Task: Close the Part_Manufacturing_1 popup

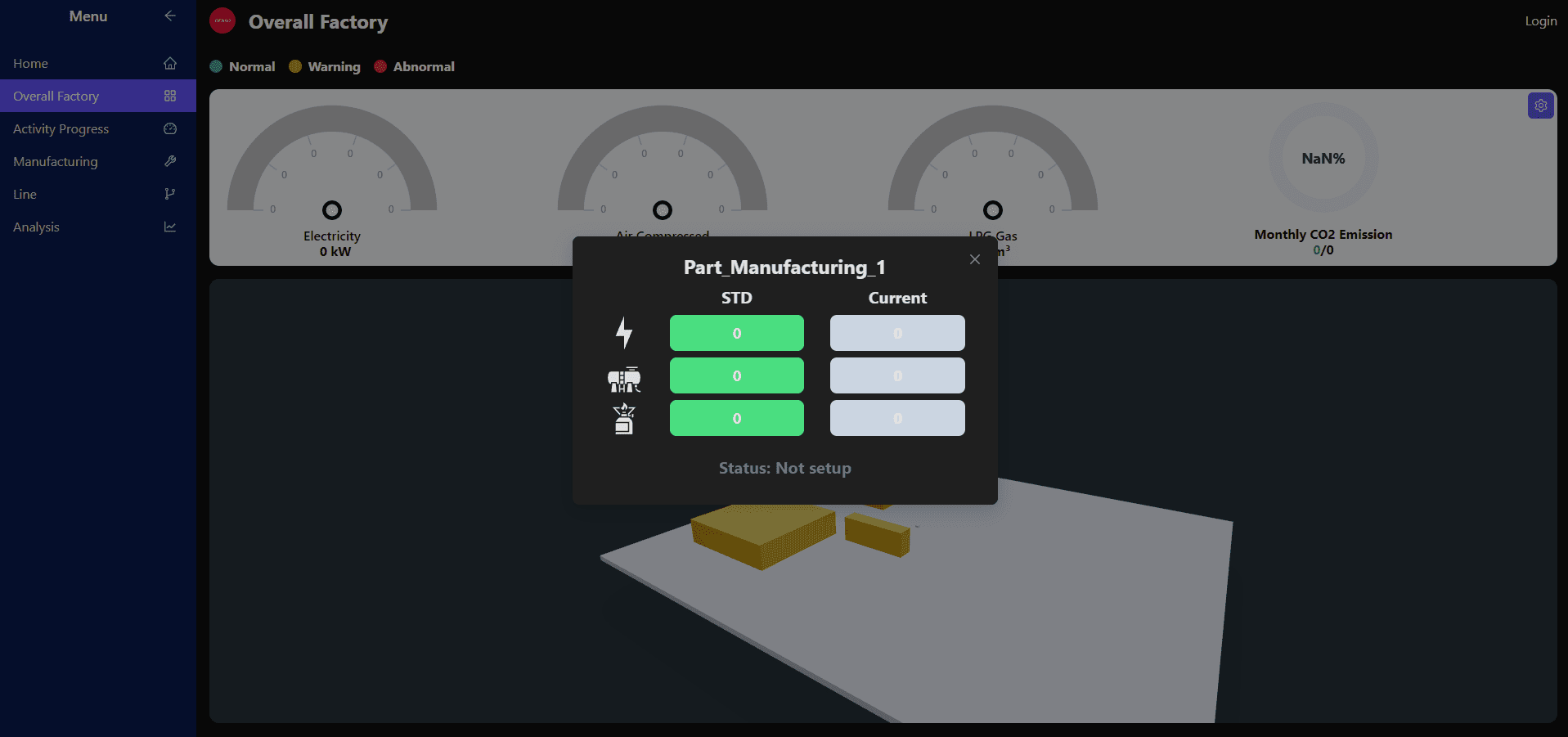Action: point(975,259)
